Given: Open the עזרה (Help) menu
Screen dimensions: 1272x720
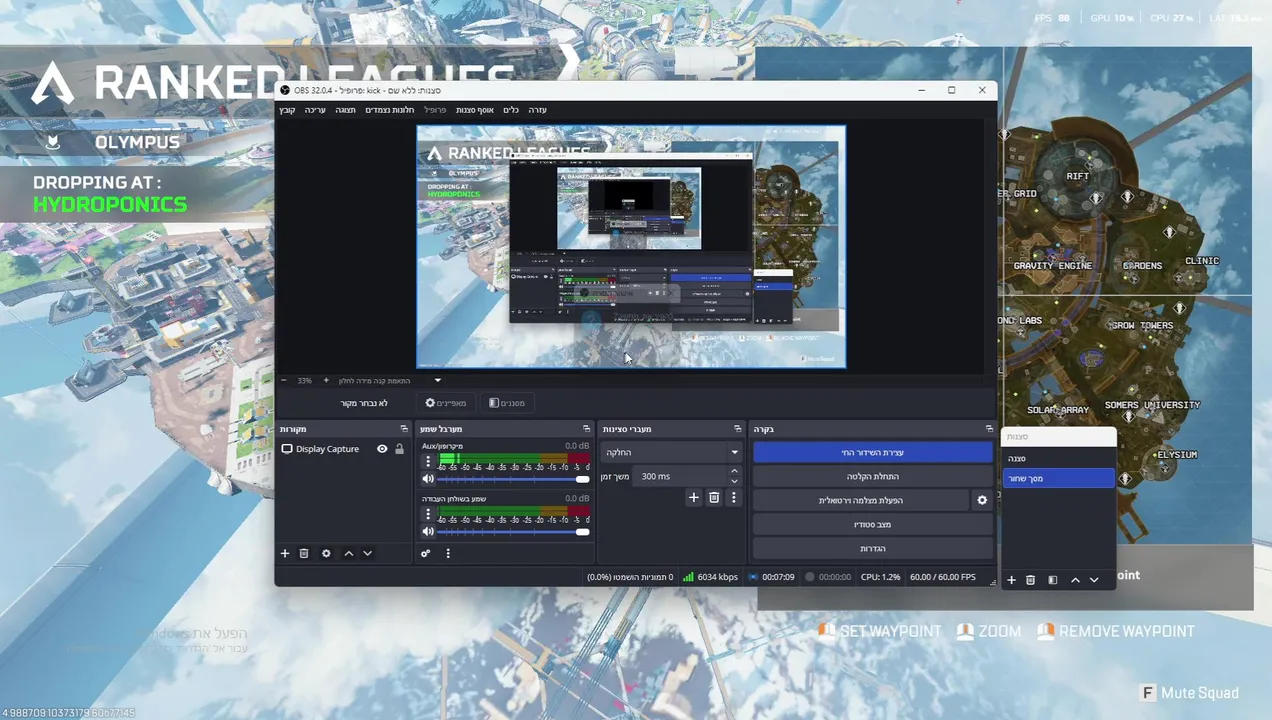Looking at the screenshot, I should tap(537, 109).
